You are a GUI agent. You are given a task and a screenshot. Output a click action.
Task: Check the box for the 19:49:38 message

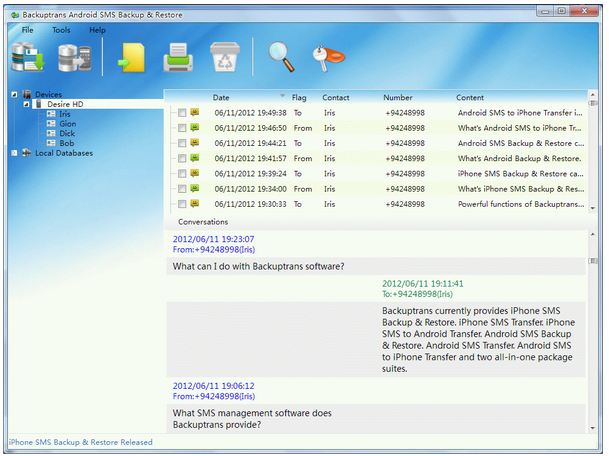tap(182, 113)
